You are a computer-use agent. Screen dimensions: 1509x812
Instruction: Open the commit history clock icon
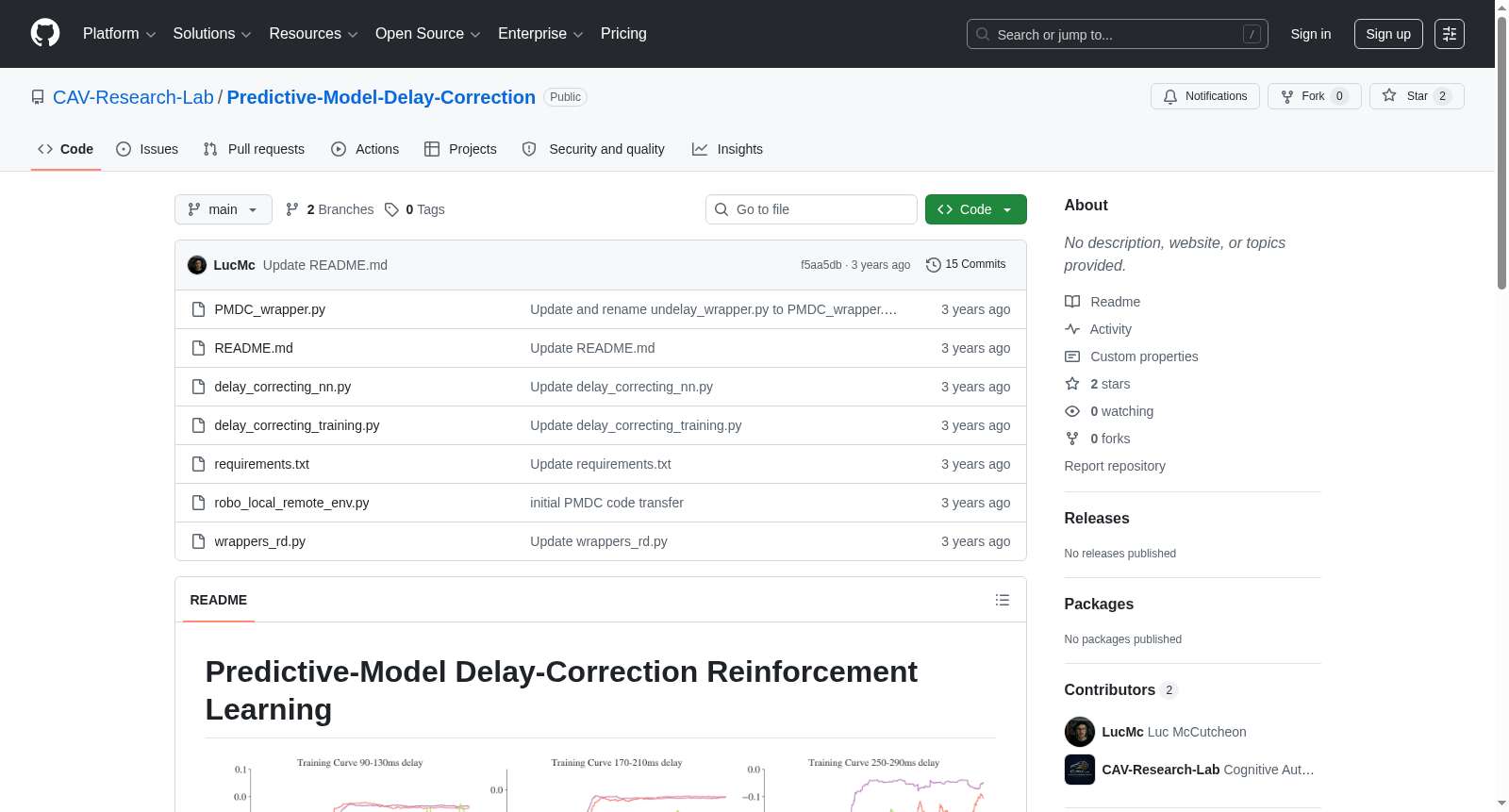pyautogui.click(x=934, y=265)
